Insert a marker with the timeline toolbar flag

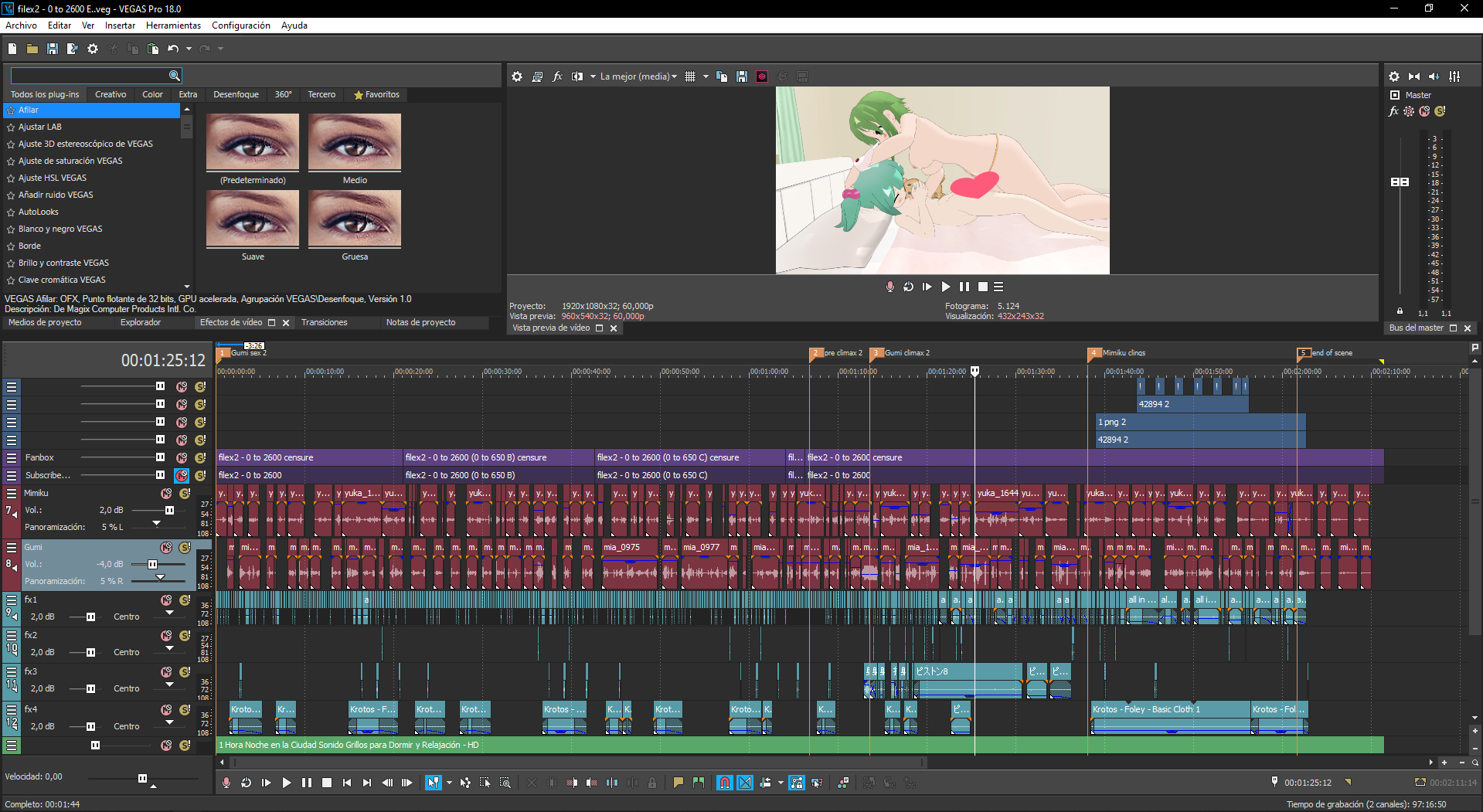click(x=679, y=783)
